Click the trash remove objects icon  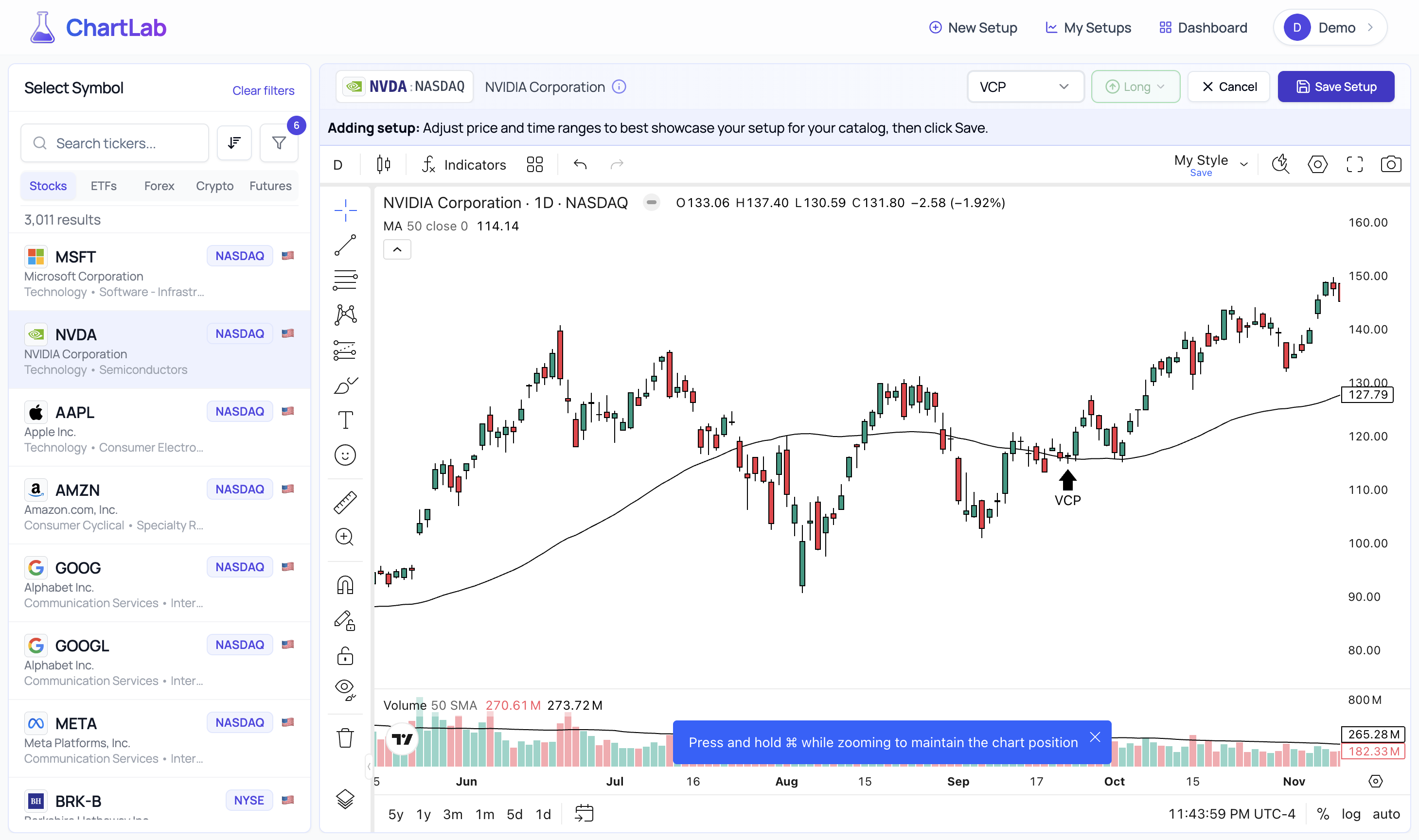pyautogui.click(x=345, y=738)
